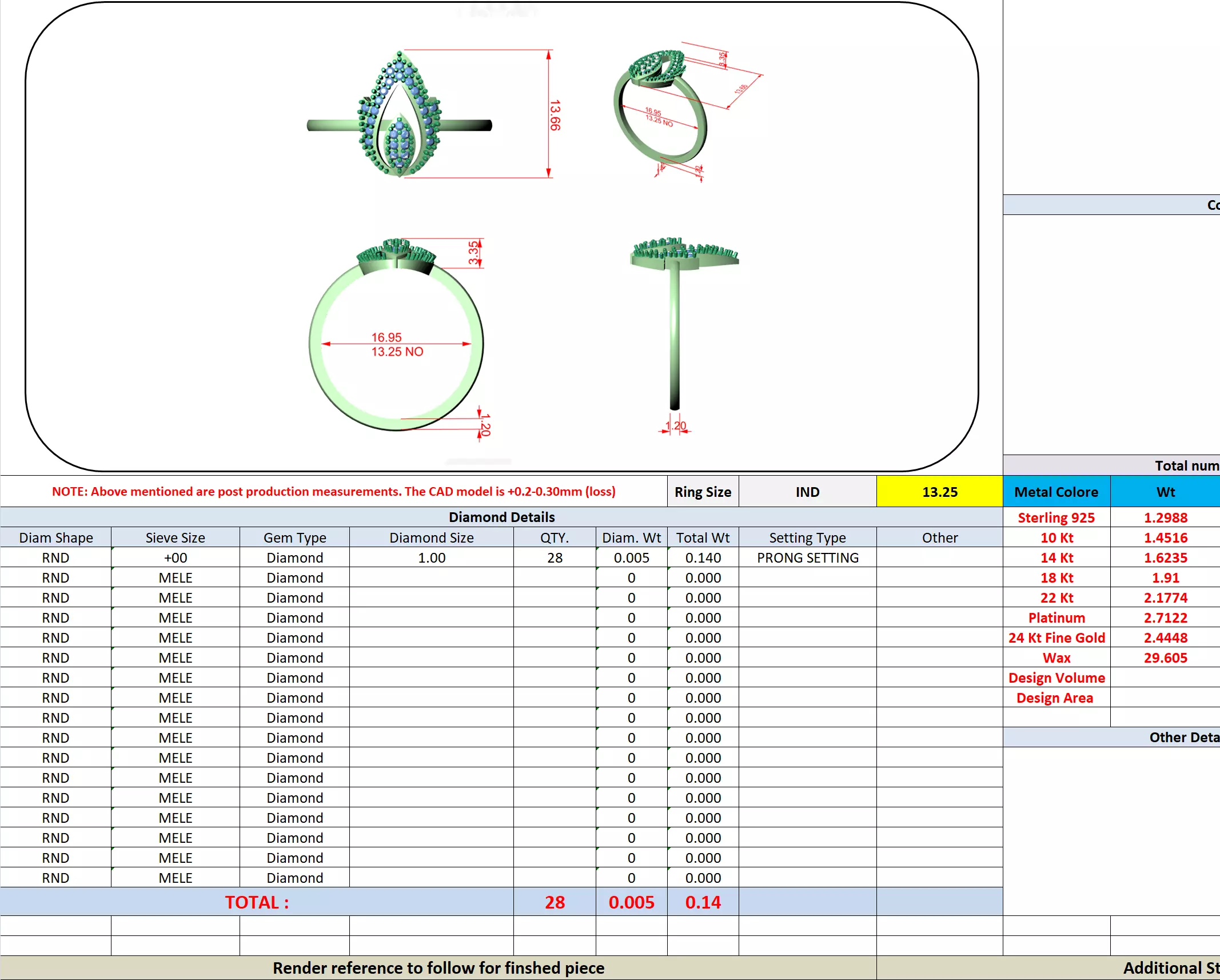This screenshot has height=980, width=1220.
Task: Click the yellow ring size 13.25 cell
Action: click(939, 492)
